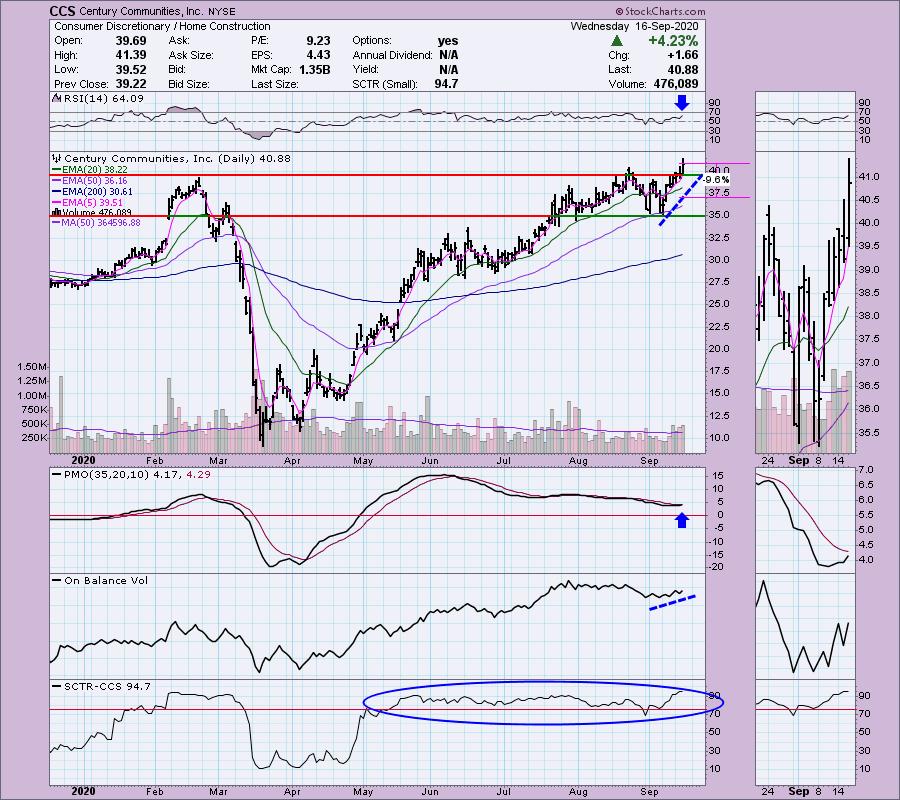Click the Annual Dividend N/A field
Viewport: 900px width, 800px height.
click(405, 55)
